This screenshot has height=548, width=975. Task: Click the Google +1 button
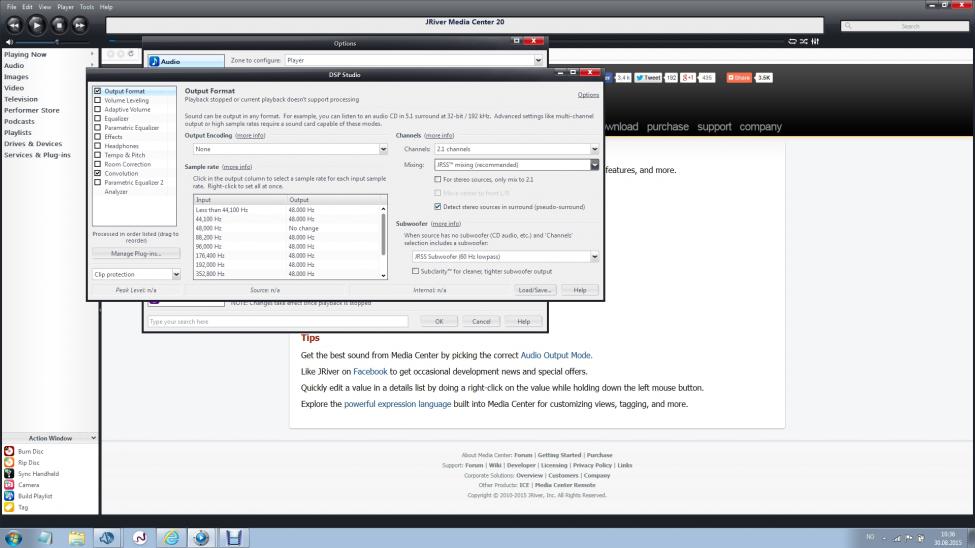pyautogui.click(x=688, y=78)
